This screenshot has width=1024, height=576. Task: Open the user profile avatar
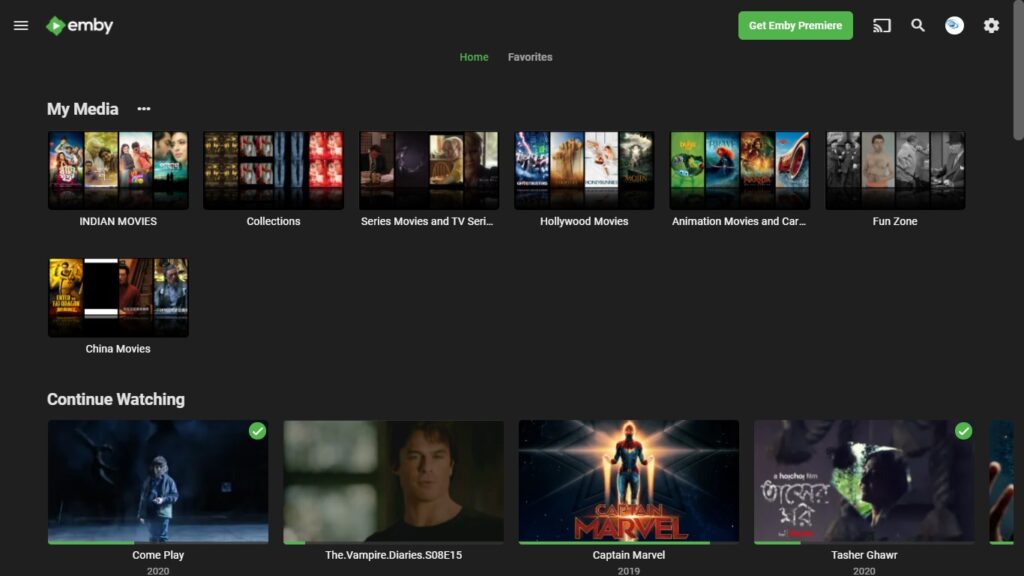point(954,26)
